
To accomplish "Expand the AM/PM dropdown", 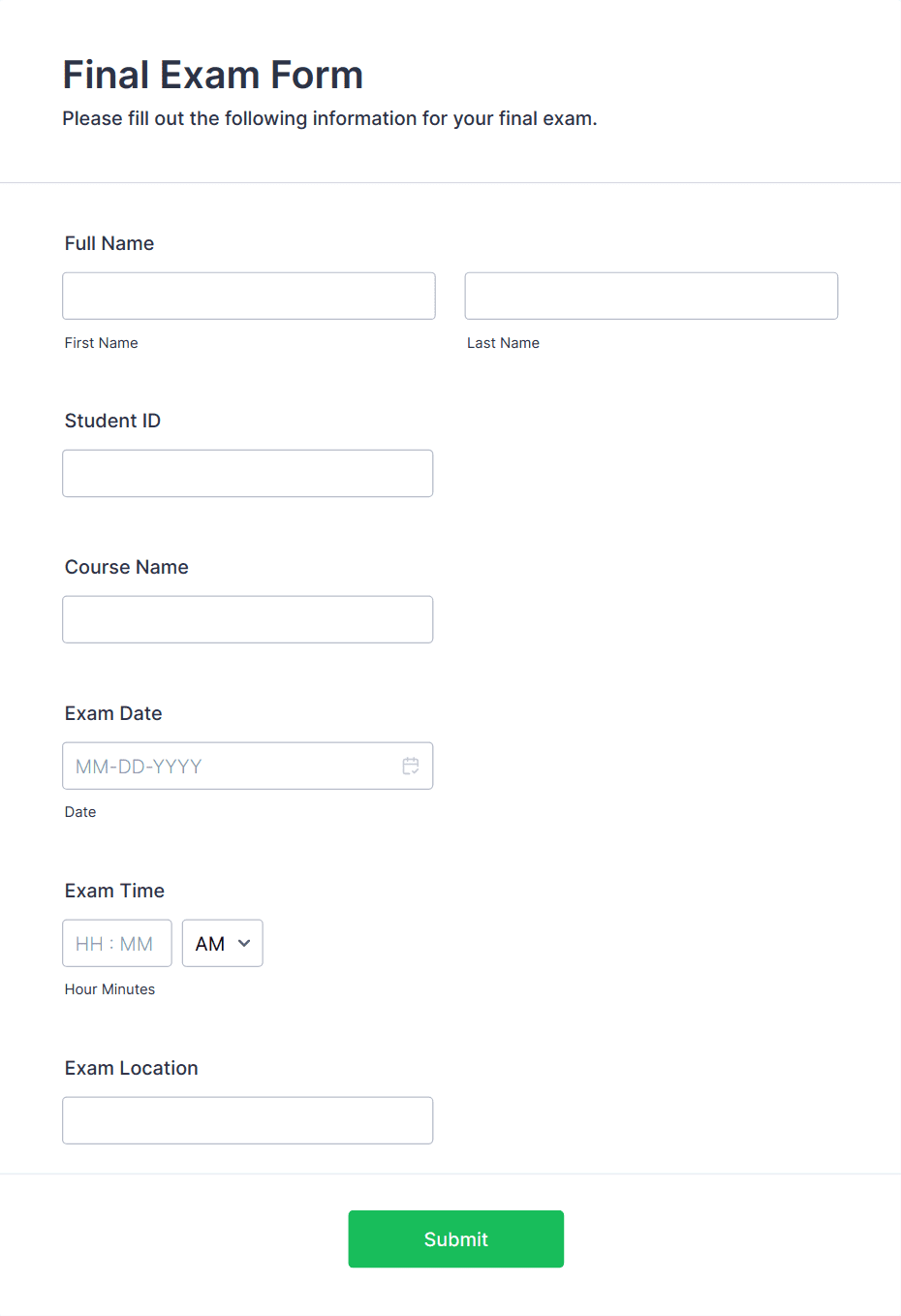I will coord(222,943).
